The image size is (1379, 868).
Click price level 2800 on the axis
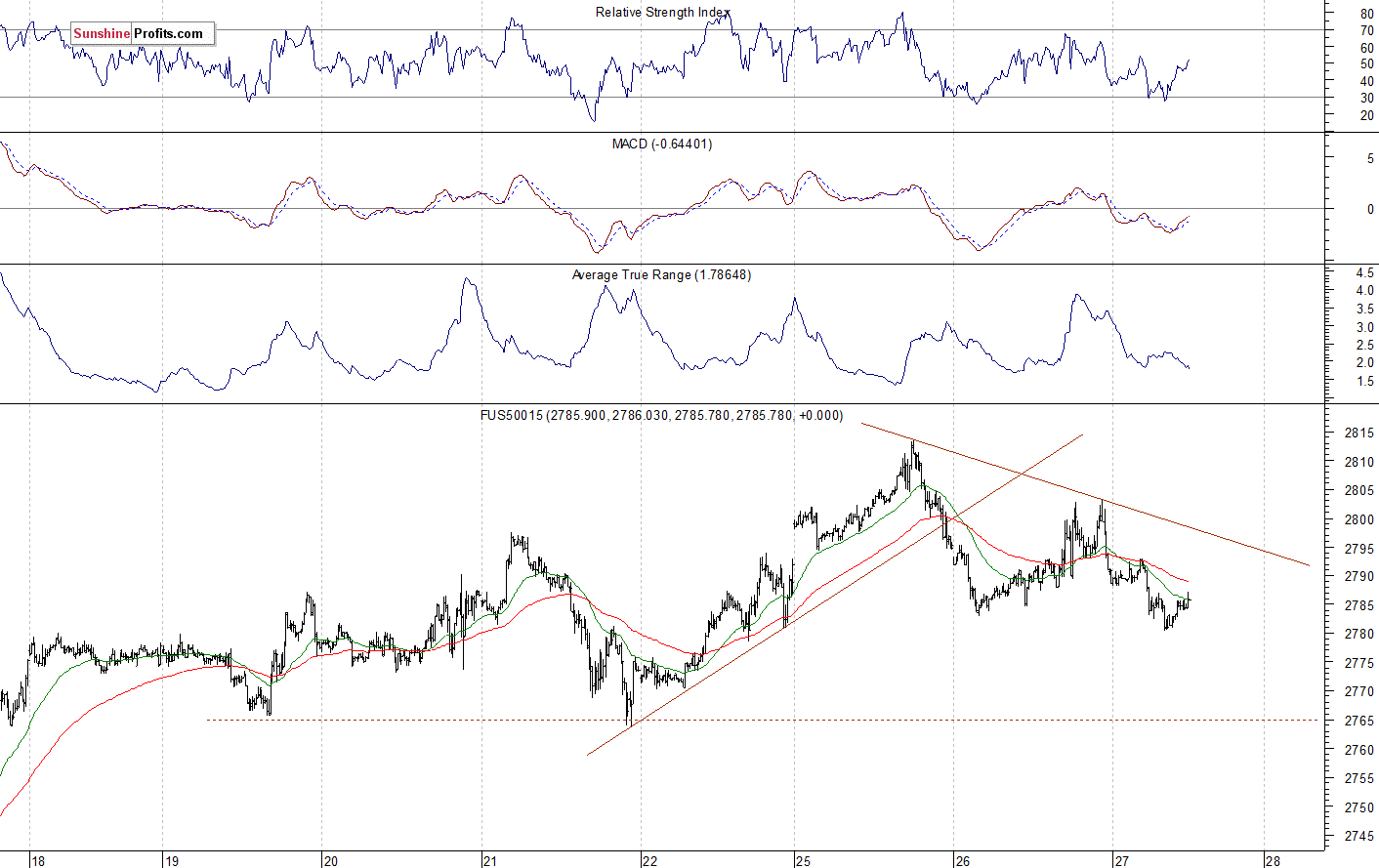pos(1359,519)
